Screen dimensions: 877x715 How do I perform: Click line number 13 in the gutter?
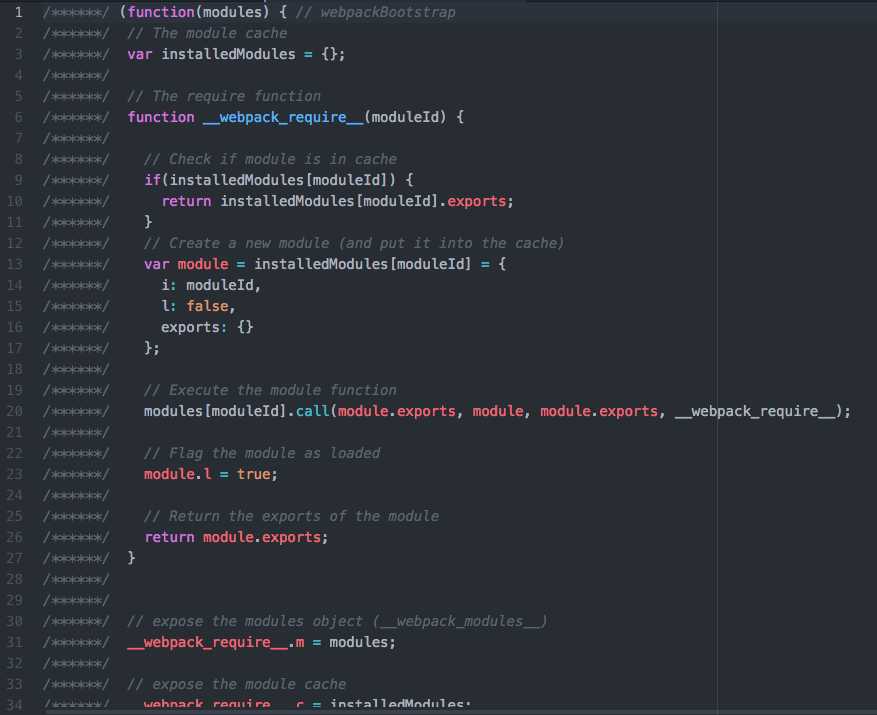(15, 264)
